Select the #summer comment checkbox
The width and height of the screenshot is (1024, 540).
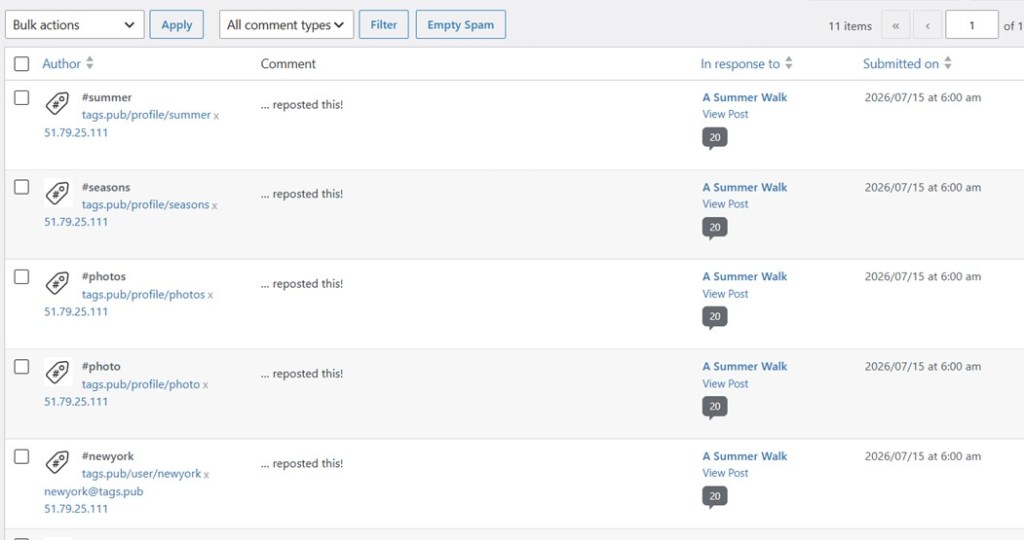(22, 97)
